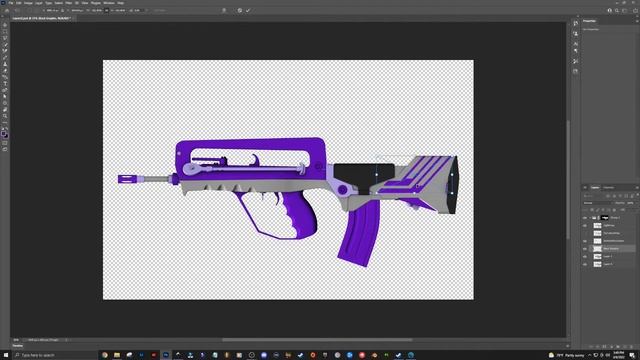640x360 pixels.
Task: Open the Layers panel flyout menu
Action: click(x=637, y=187)
